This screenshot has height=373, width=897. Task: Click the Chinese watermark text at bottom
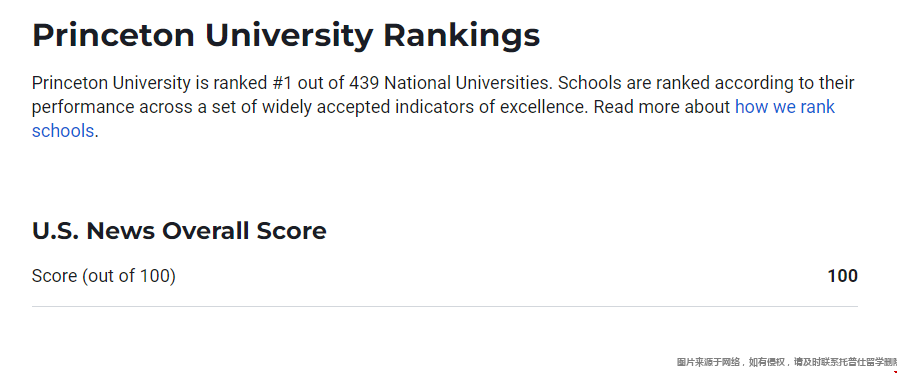pos(787,362)
